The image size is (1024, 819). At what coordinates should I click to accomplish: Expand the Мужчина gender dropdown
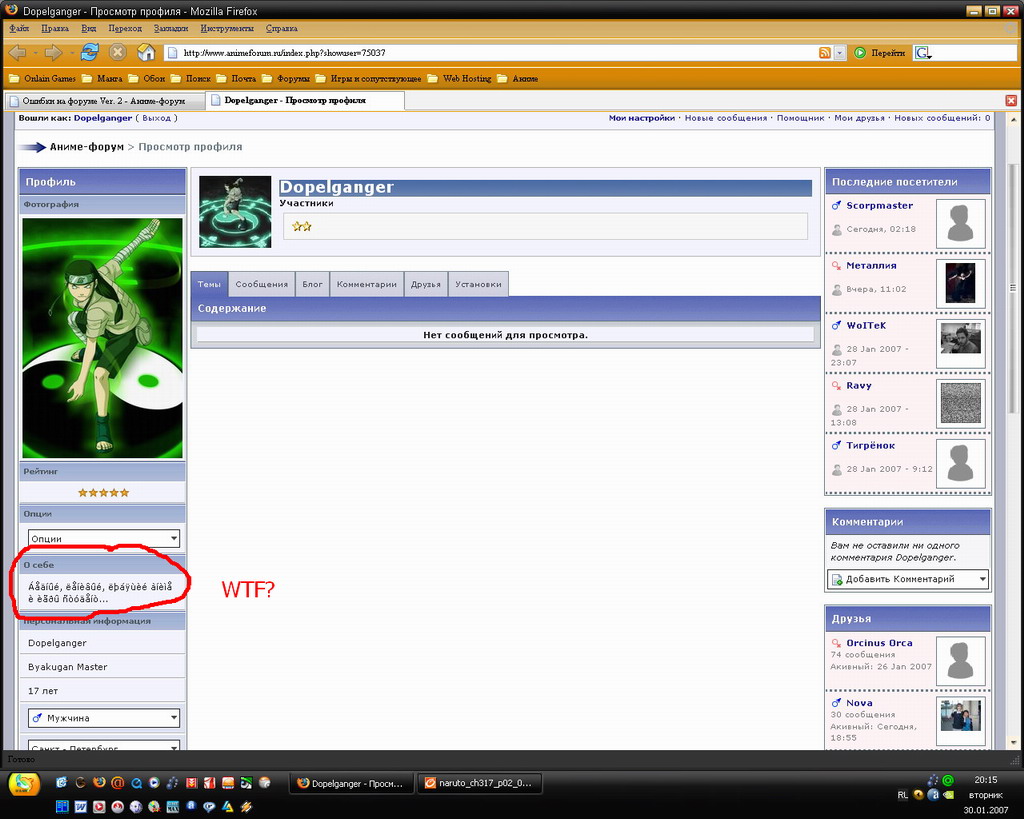coord(103,718)
